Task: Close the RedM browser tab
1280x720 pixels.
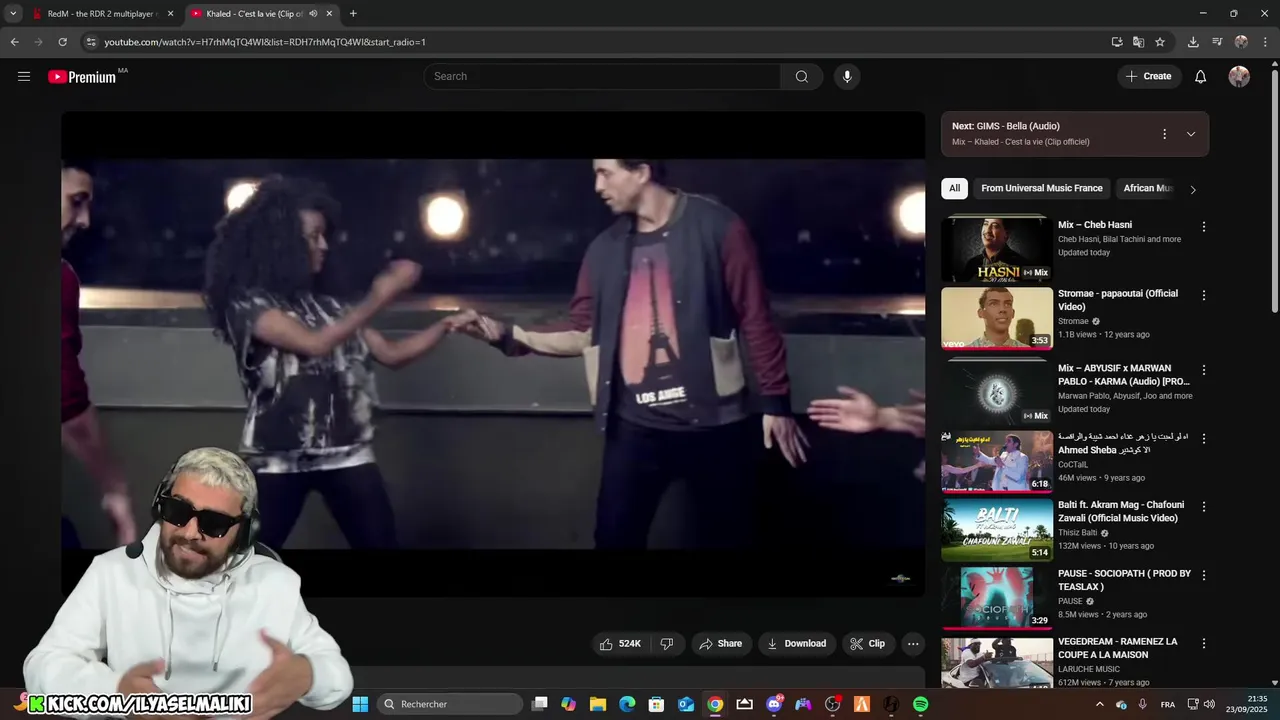Action: point(170,14)
